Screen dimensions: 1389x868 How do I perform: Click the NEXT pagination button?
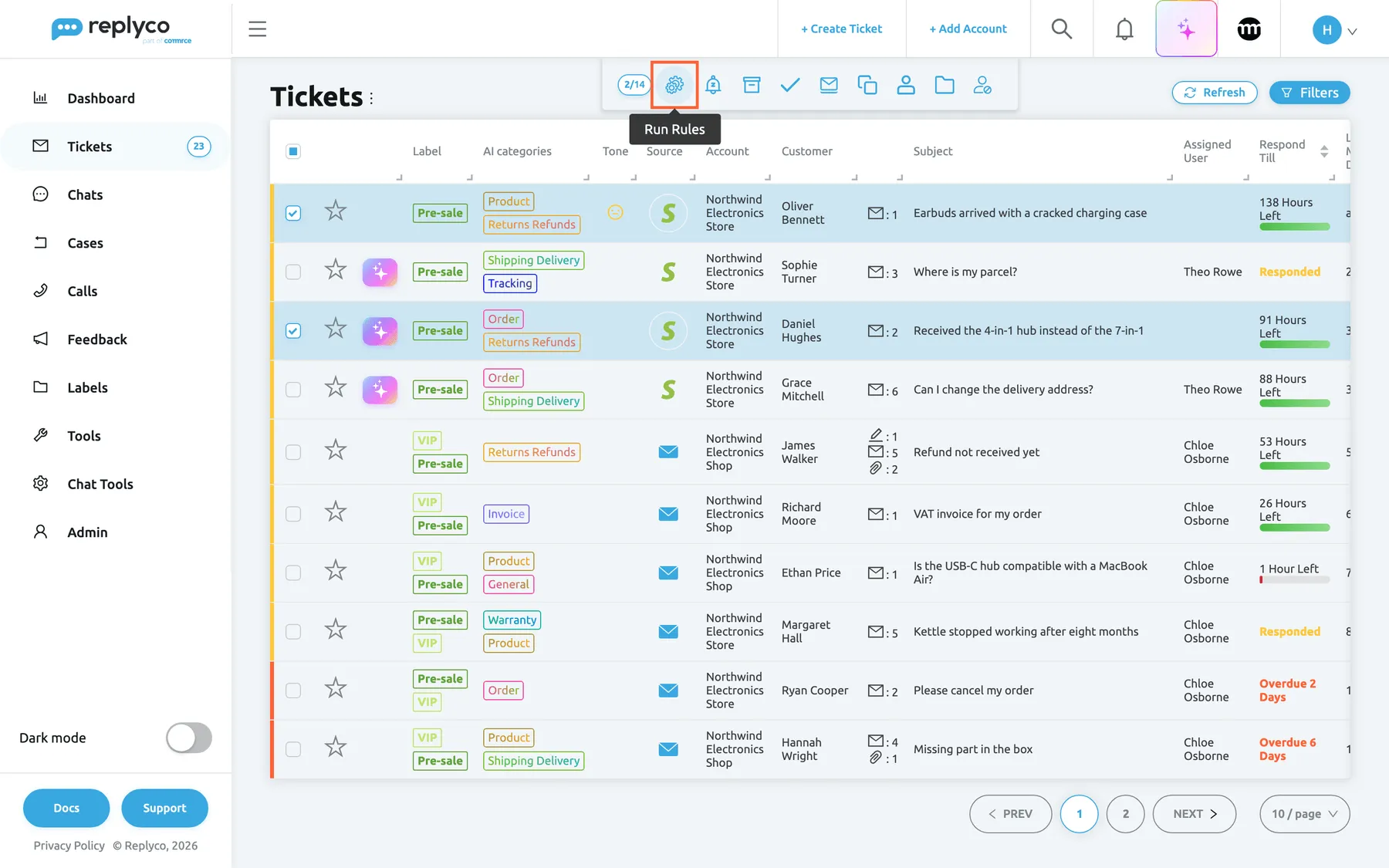1195,814
